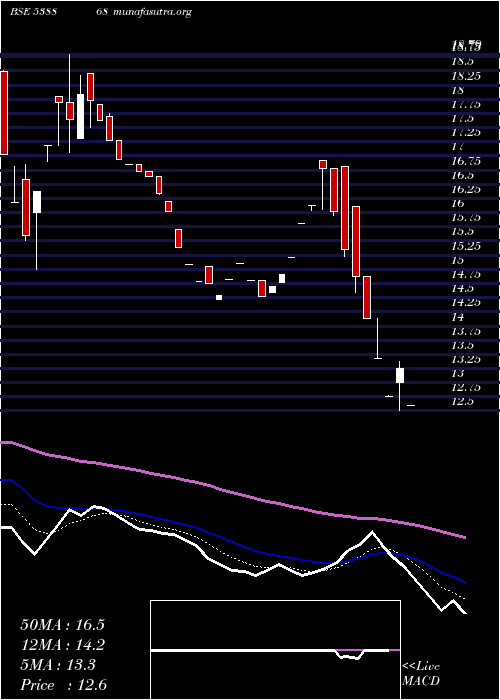This screenshot has height=700, width=500.
Task: Select the 13 price axis label
Action: coord(458,373)
